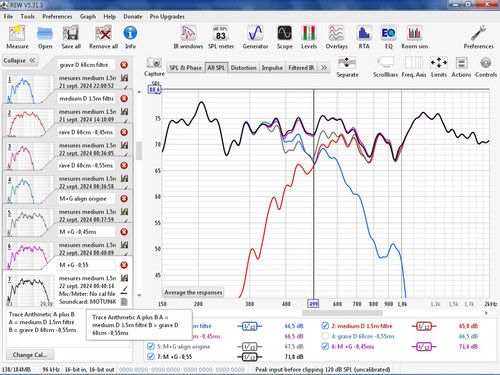Open the Scope tool
Screen dimensions: 500x375
point(285,37)
